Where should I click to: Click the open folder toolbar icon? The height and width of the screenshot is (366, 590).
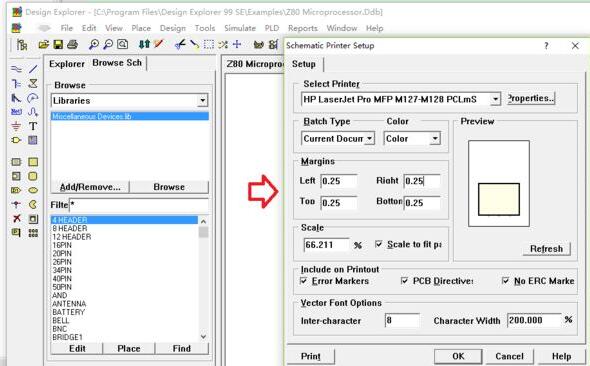[x=44, y=45]
